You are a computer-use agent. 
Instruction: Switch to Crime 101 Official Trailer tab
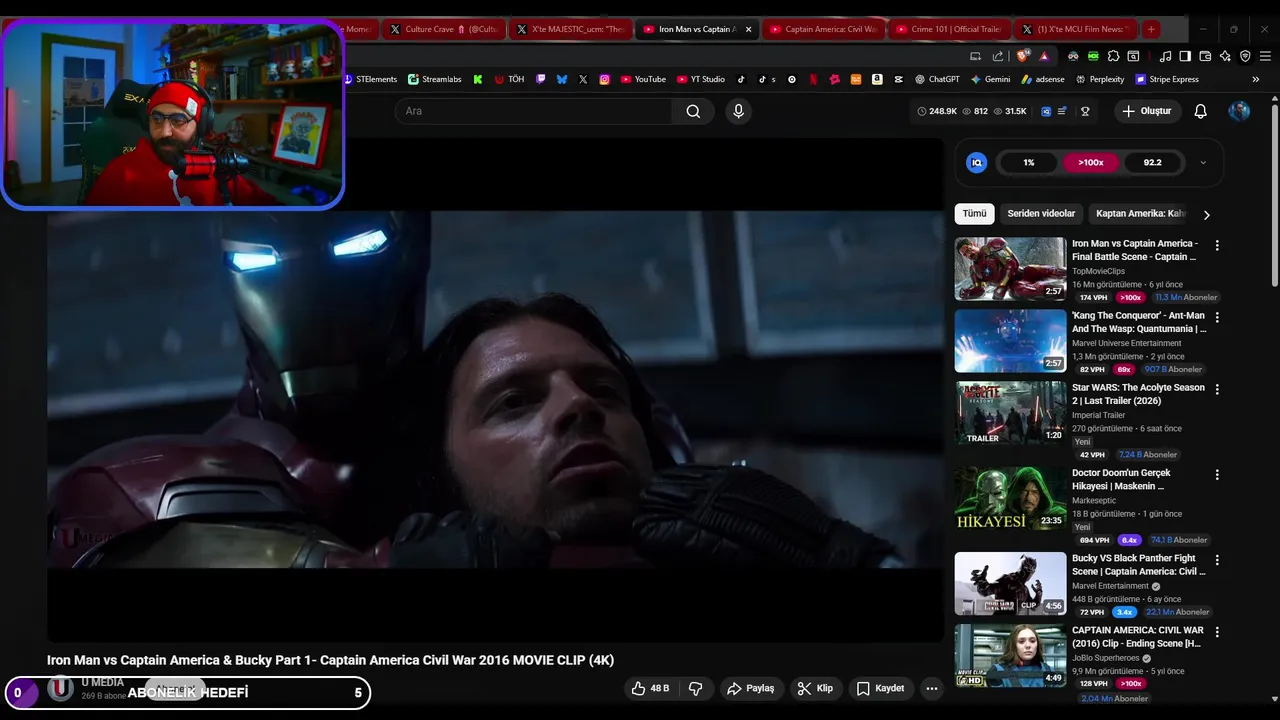(948, 29)
